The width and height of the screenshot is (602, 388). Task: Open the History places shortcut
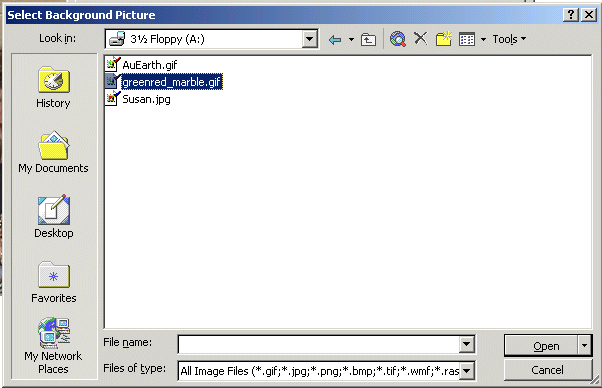53,88
